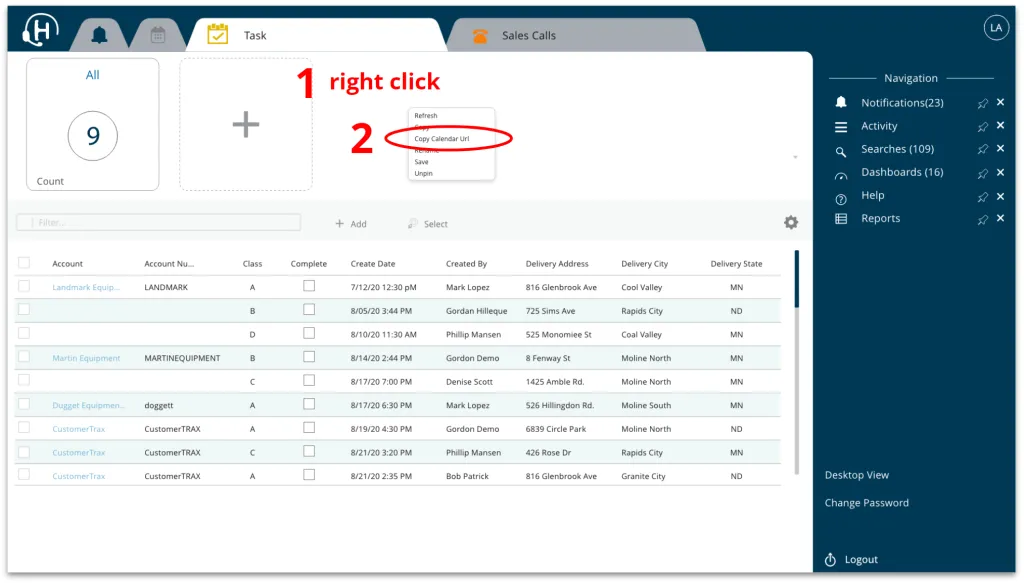Open the calendar icon tab
Image resolution: width=1024 pixels, height=583 pixels.
click(x=158, y=35)
